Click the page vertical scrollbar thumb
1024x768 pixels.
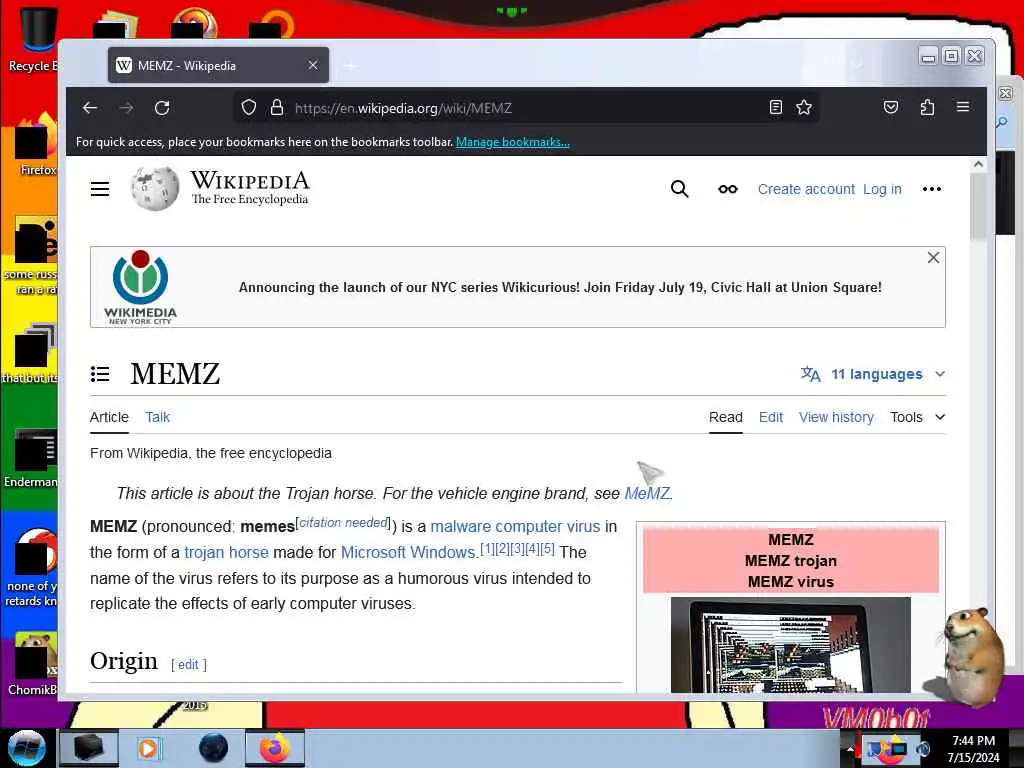pyautogui.click(x=978, y=206)
